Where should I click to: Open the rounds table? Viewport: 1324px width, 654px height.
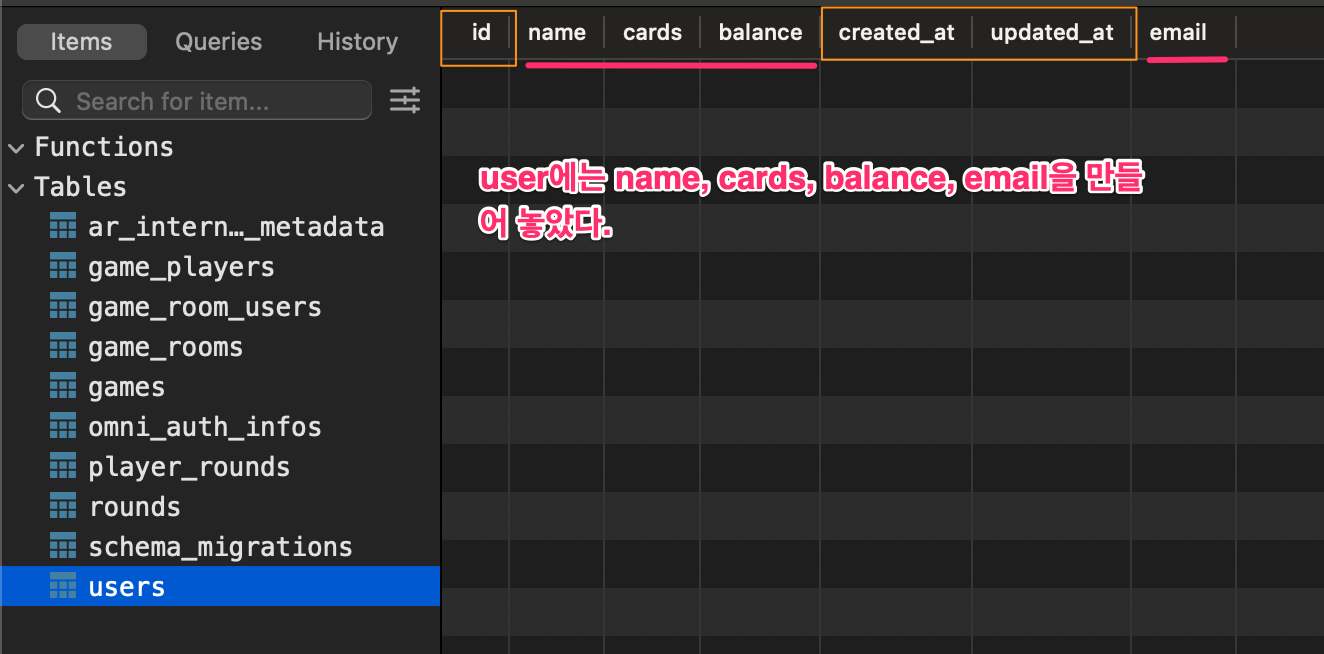coord(135,506)
